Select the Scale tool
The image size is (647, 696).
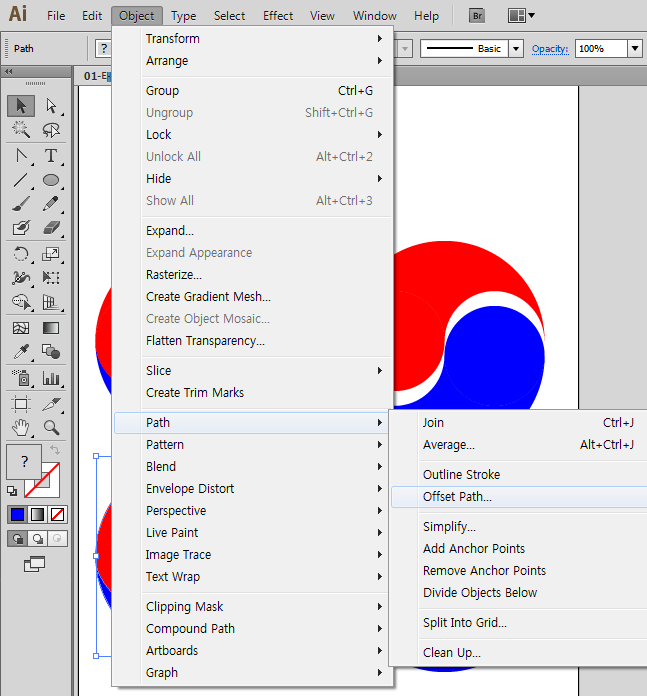pyautogui.click(x=51, y=254)
